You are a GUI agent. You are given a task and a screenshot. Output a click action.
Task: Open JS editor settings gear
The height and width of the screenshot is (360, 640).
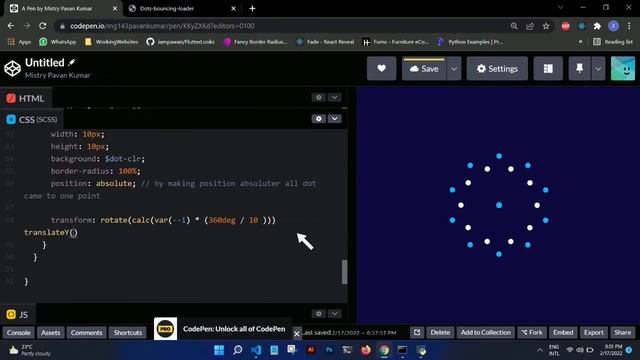point(318,313)
